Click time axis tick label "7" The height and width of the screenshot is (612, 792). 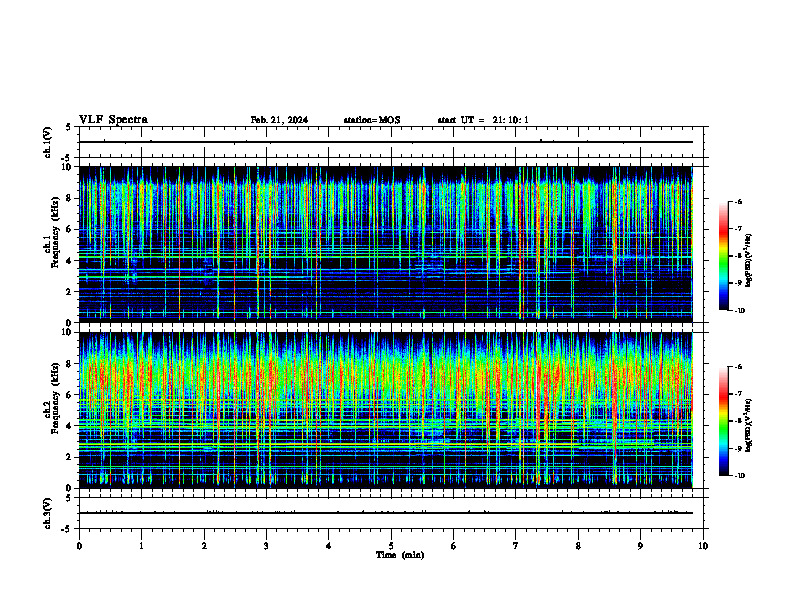(516, 546)
